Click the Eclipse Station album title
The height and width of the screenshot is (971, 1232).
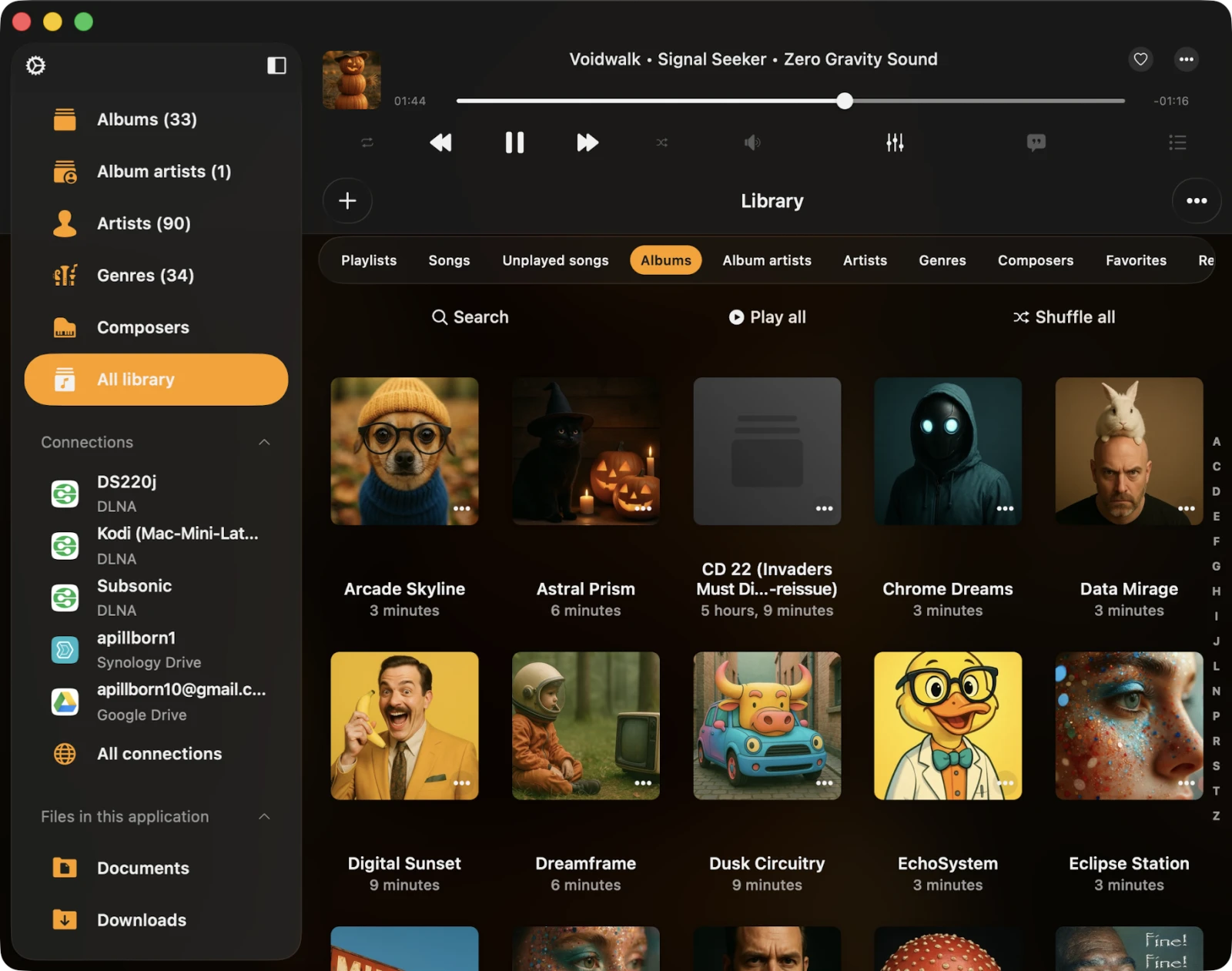1129,864
